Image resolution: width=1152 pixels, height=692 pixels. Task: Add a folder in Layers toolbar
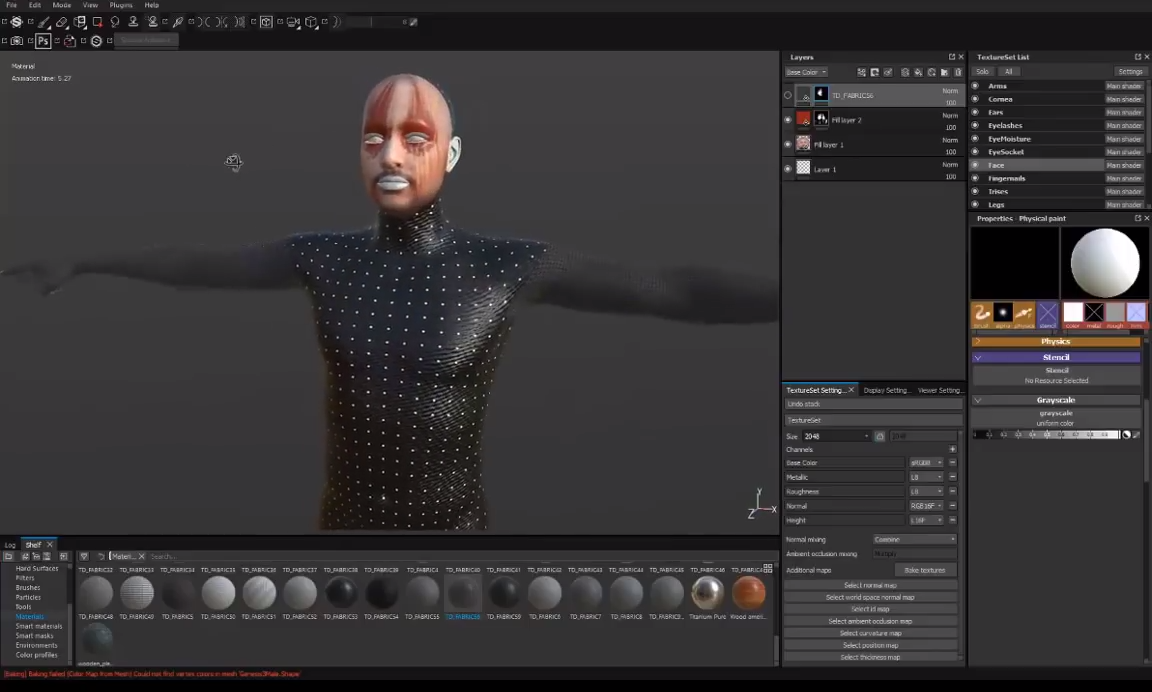[x=945, y=72]
